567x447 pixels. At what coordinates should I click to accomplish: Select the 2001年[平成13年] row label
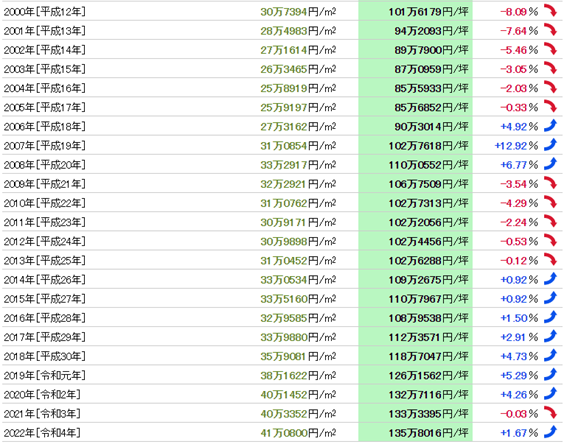click(x=44, y=31)
